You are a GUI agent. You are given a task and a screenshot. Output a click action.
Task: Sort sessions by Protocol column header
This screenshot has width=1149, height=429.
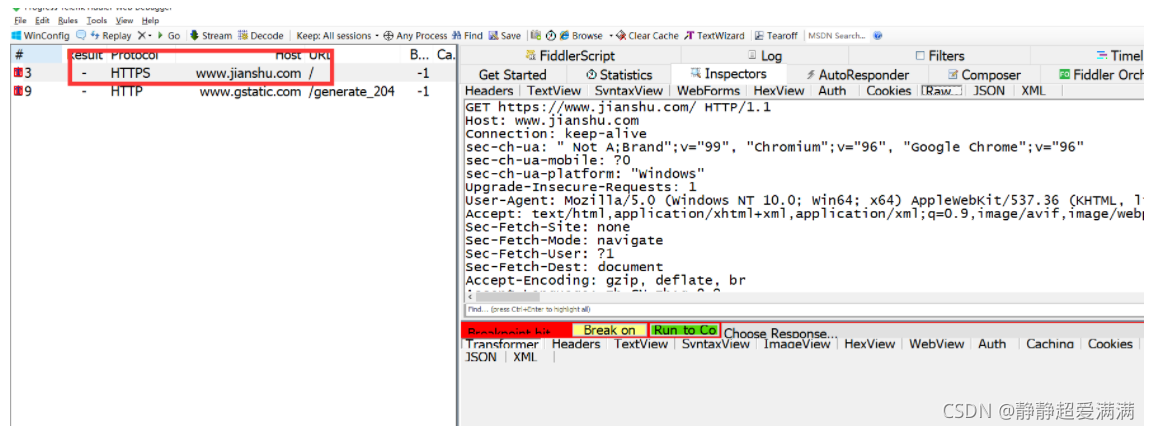point(134,55)
